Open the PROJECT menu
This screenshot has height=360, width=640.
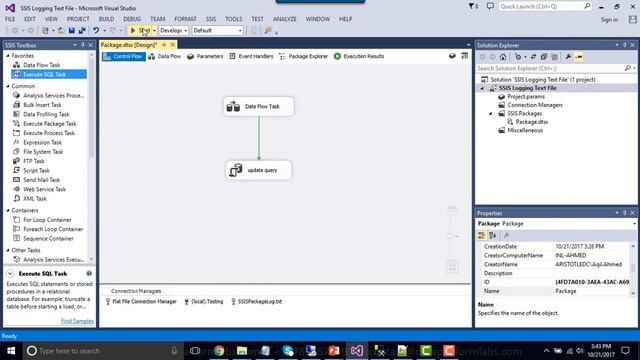78,19
